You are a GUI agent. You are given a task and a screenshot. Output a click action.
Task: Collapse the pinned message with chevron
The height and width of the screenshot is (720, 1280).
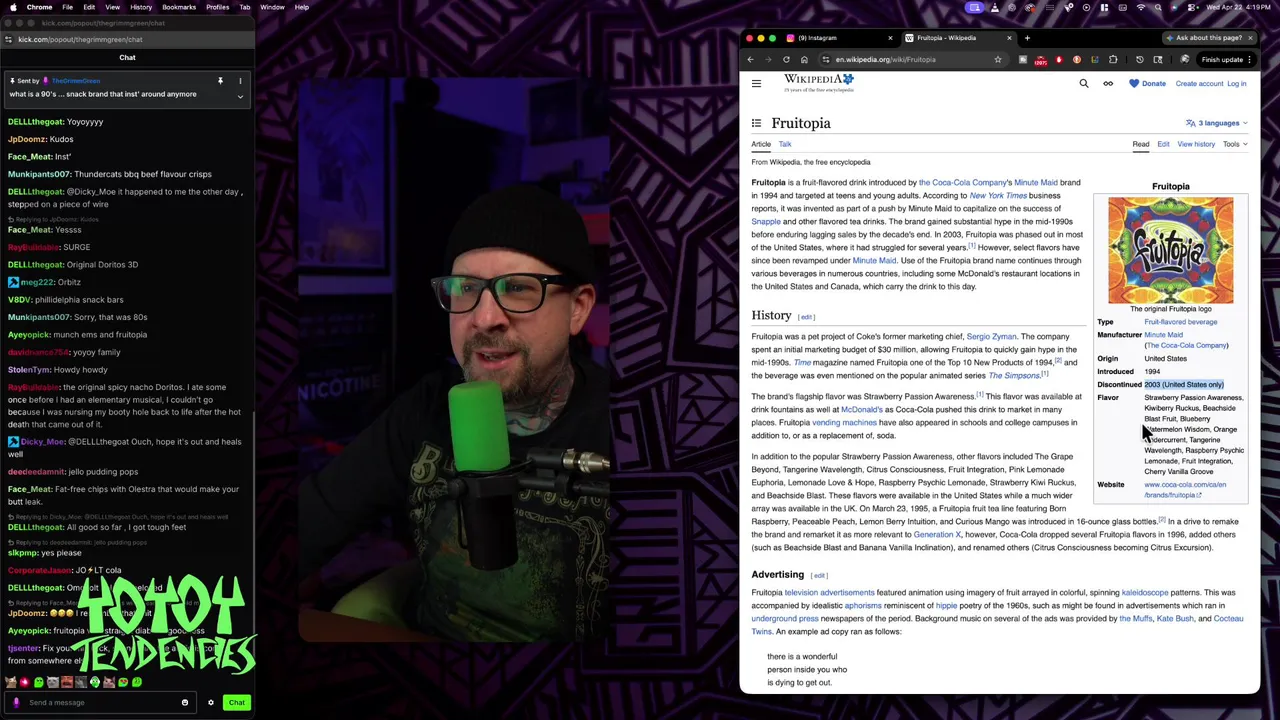coord(240,96)
